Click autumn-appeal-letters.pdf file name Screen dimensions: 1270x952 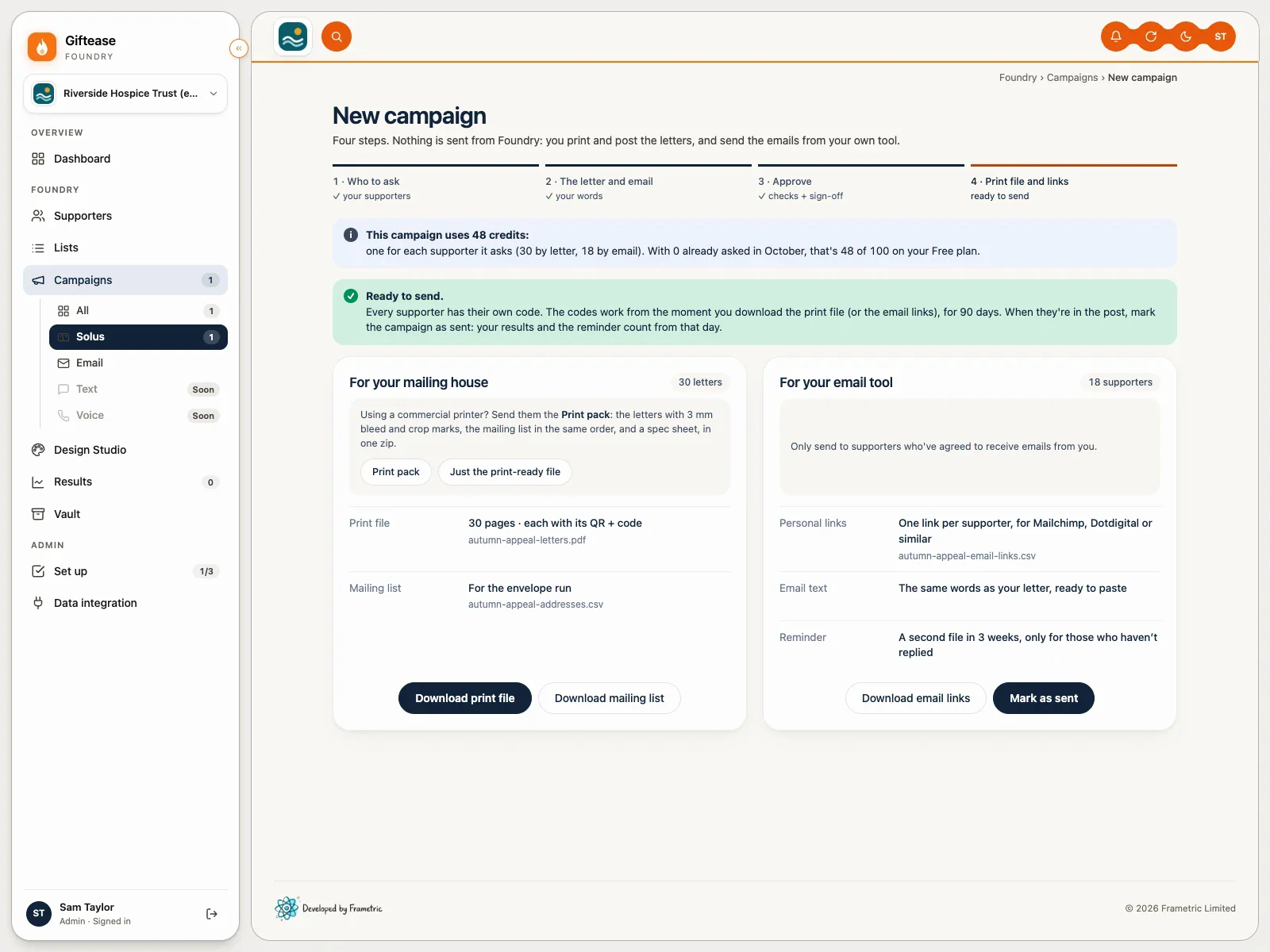point(527,540)
